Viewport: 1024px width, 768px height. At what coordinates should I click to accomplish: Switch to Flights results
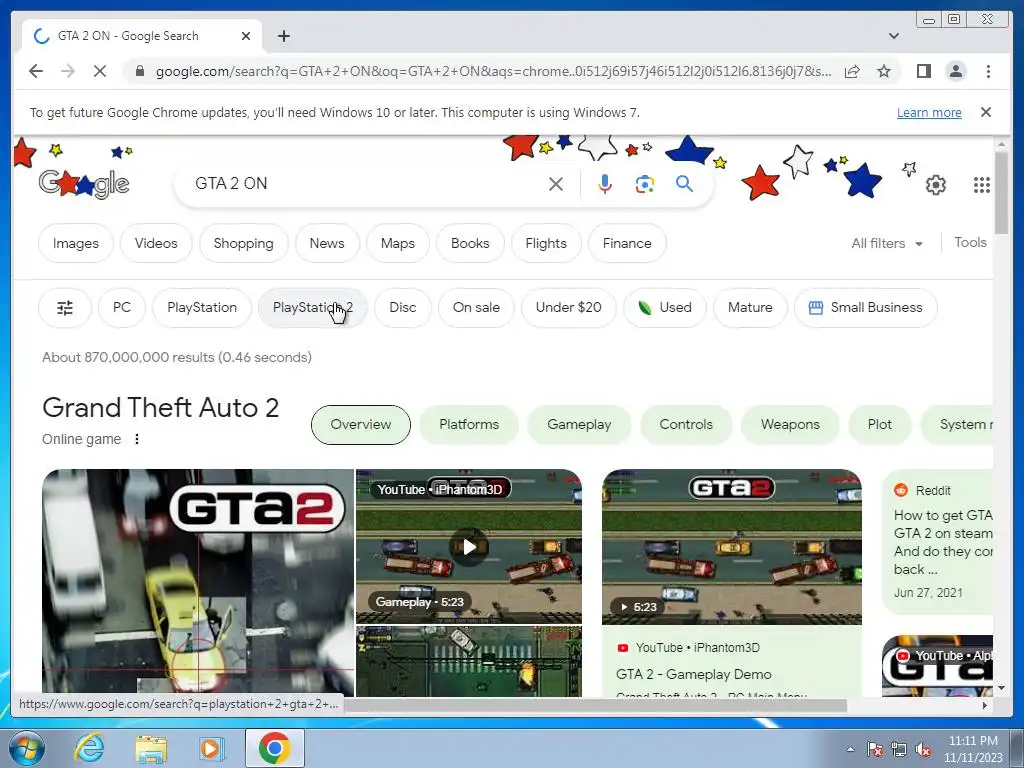coord(546,243)
